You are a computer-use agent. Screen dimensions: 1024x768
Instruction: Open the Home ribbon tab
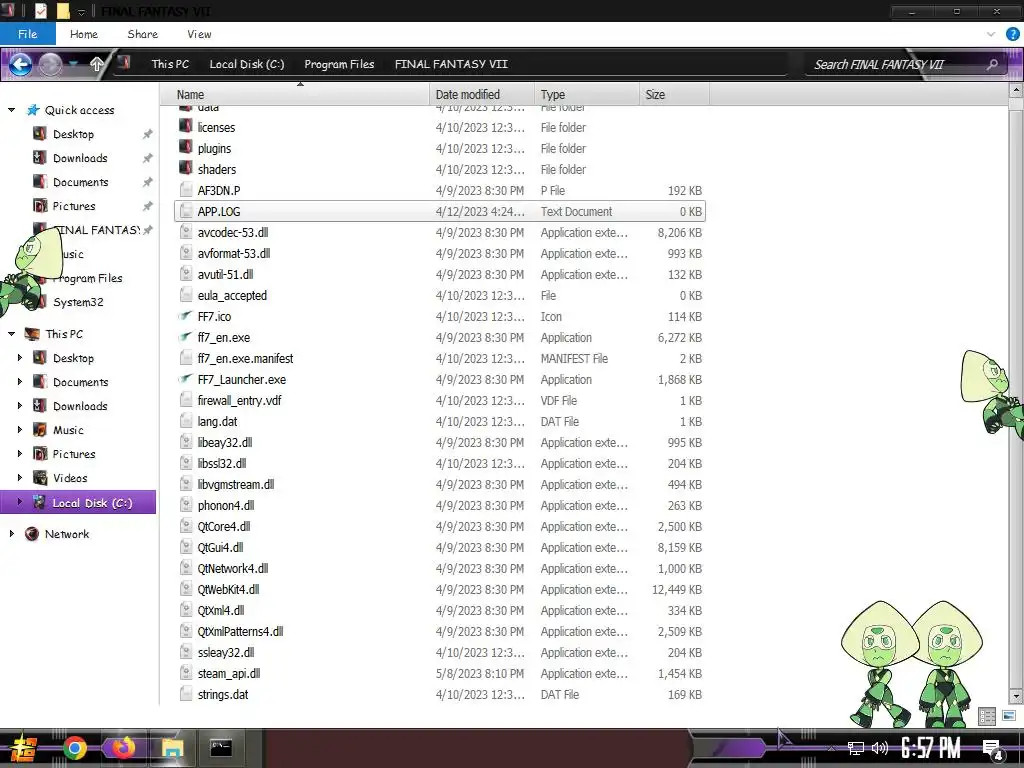84,34
